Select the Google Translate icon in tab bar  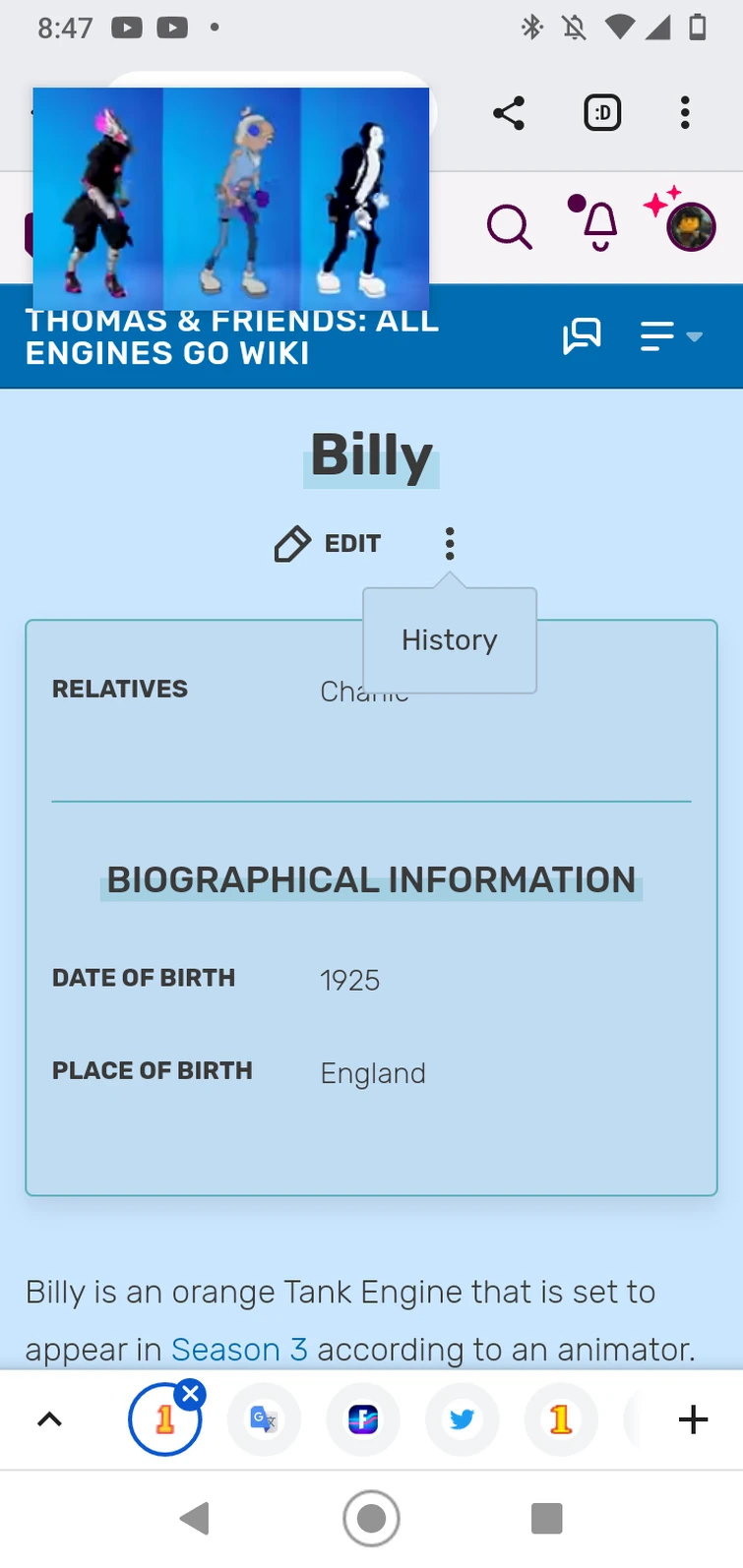click(263, 1419)
